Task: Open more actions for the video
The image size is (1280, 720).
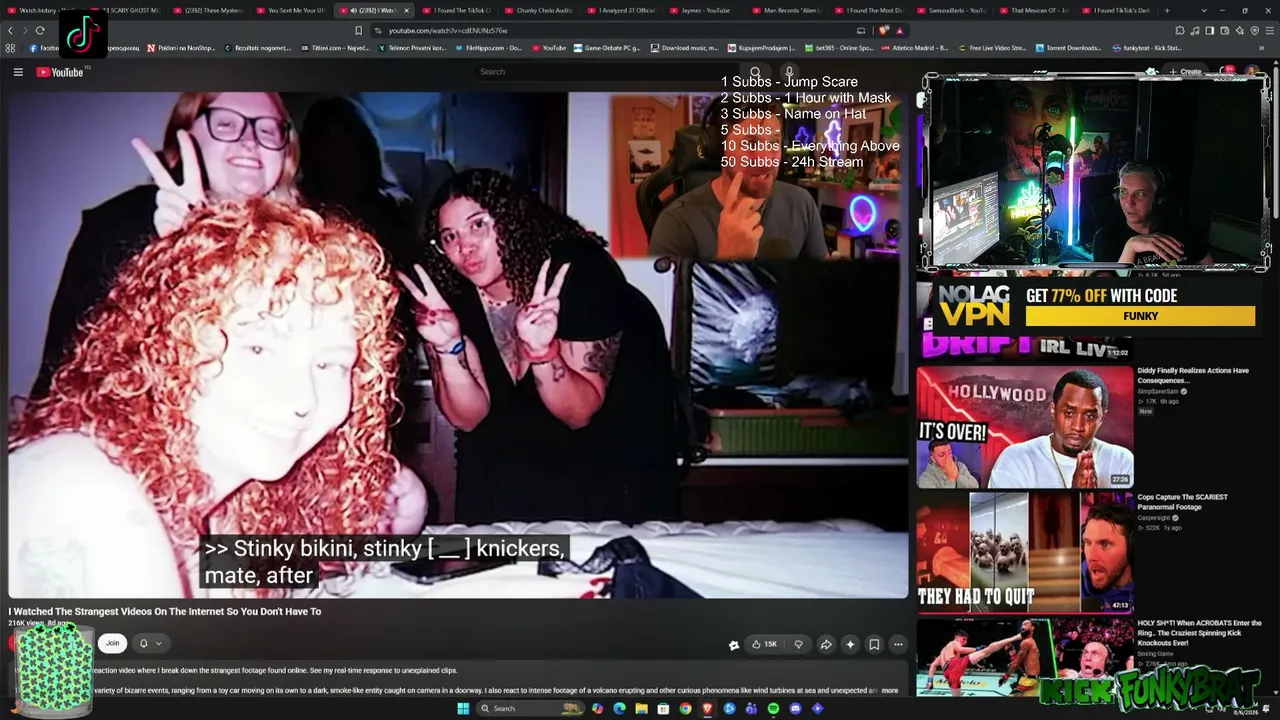Action: pos(898,644)
